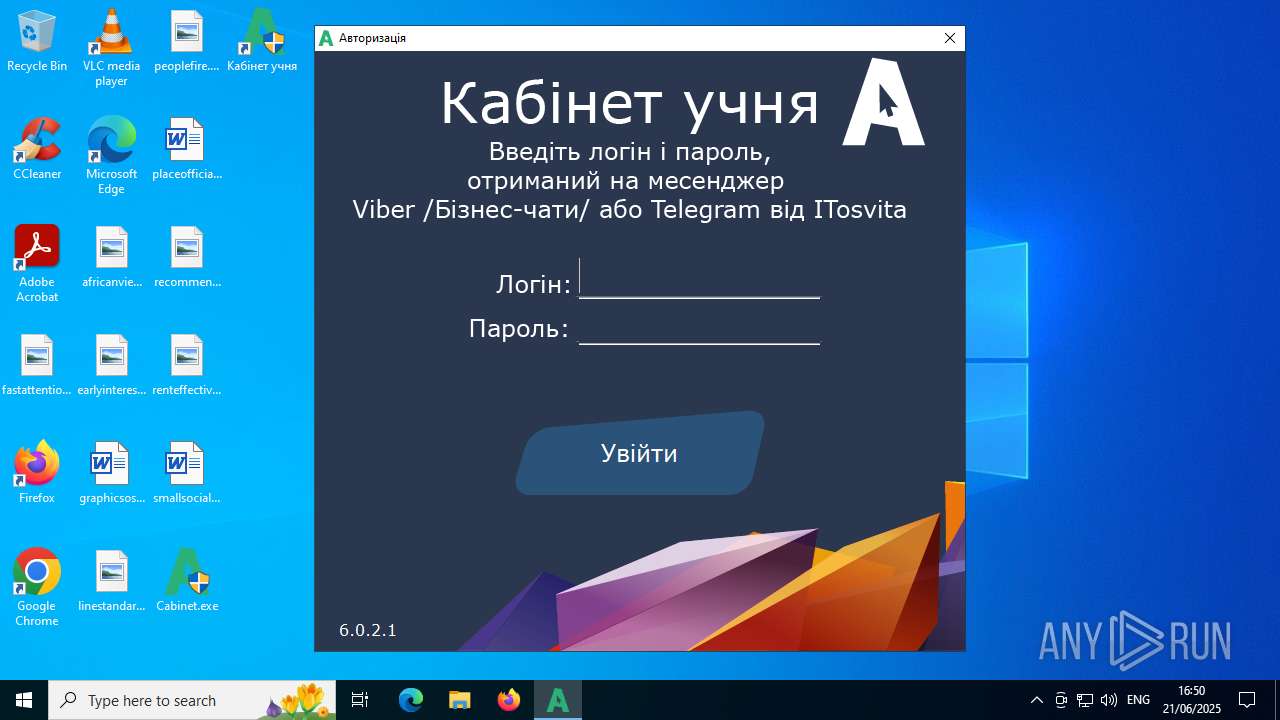
Task: Open Firefox from the taskbar
Action: coord(508,700)
